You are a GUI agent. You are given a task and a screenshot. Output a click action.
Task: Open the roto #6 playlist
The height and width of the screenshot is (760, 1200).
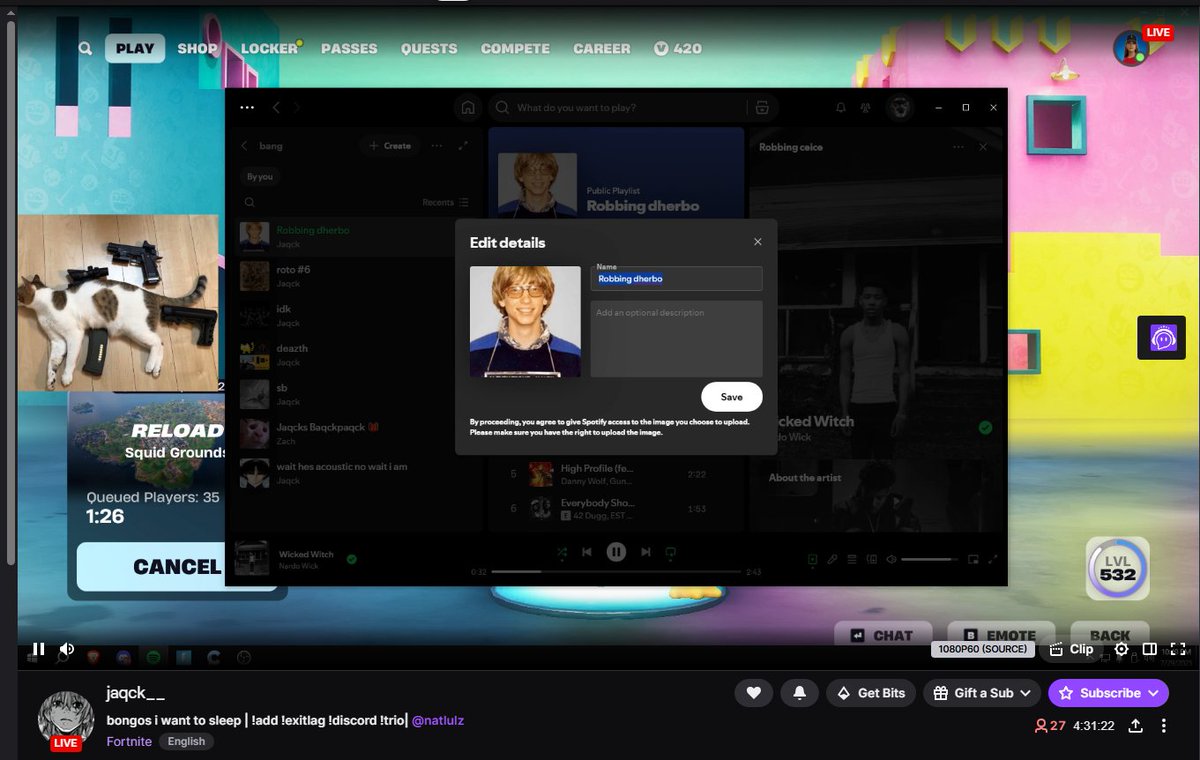[x=355, y=276]
